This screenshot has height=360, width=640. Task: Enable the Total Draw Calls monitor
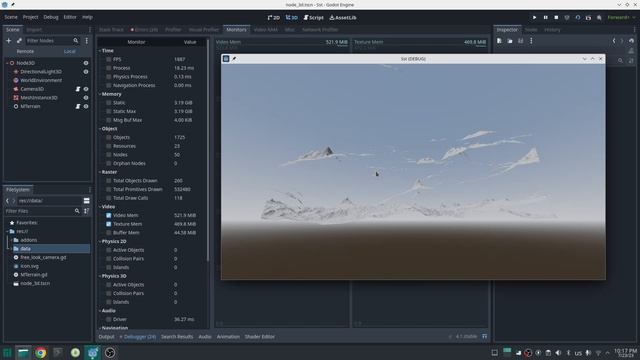[109, 198]
